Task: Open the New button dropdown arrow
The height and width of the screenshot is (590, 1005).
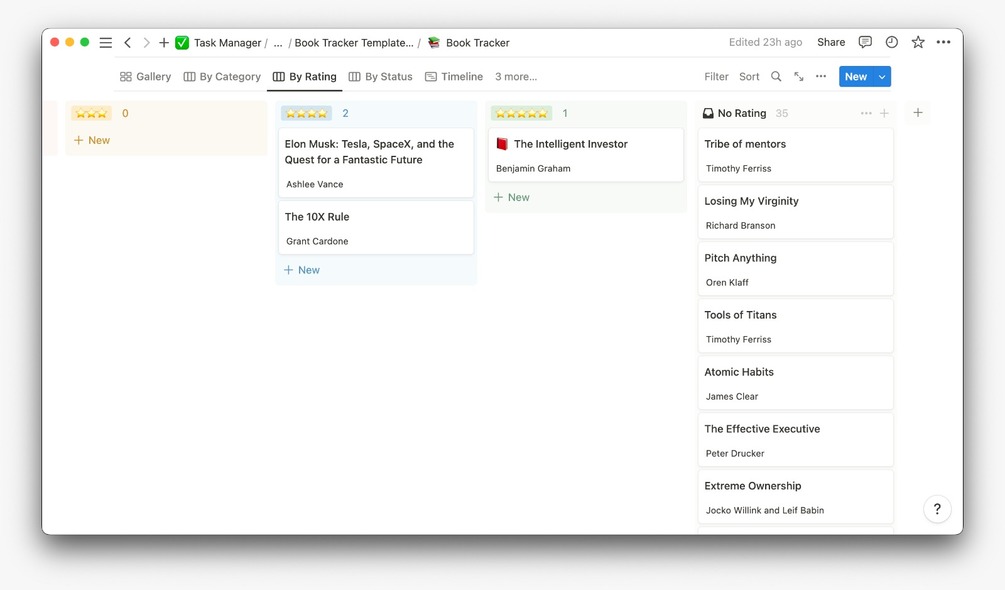Action: (882, 77)
